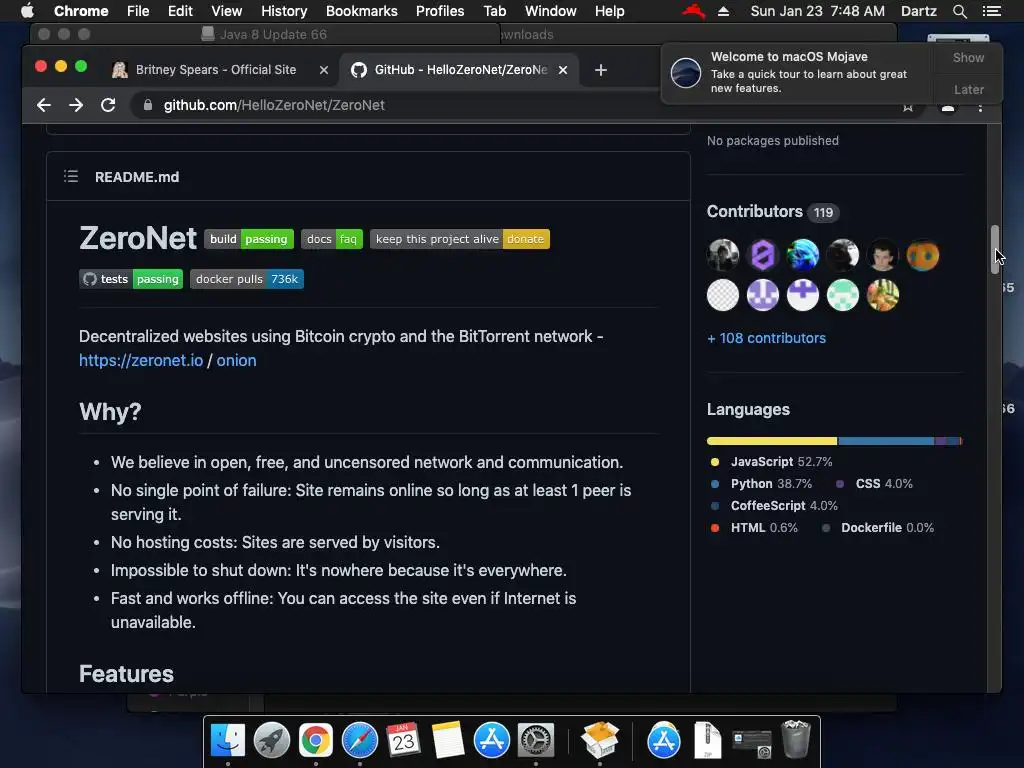Open the Contributors heading link
Viewport: 1024px width, 768px height.
coord(754,212)
